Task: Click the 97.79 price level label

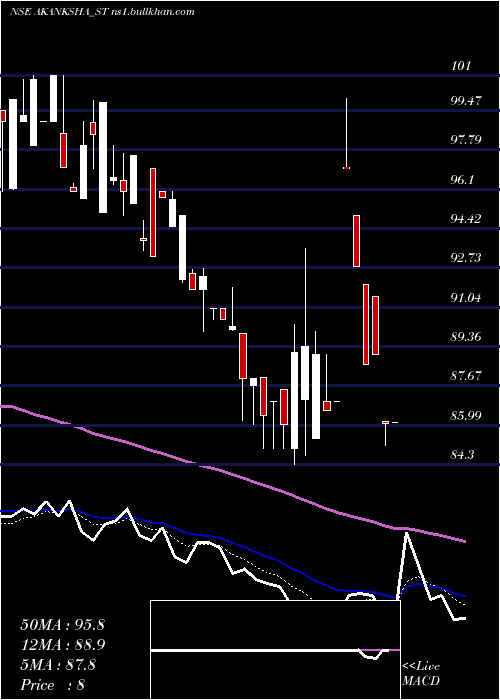Action: (466, 140)
